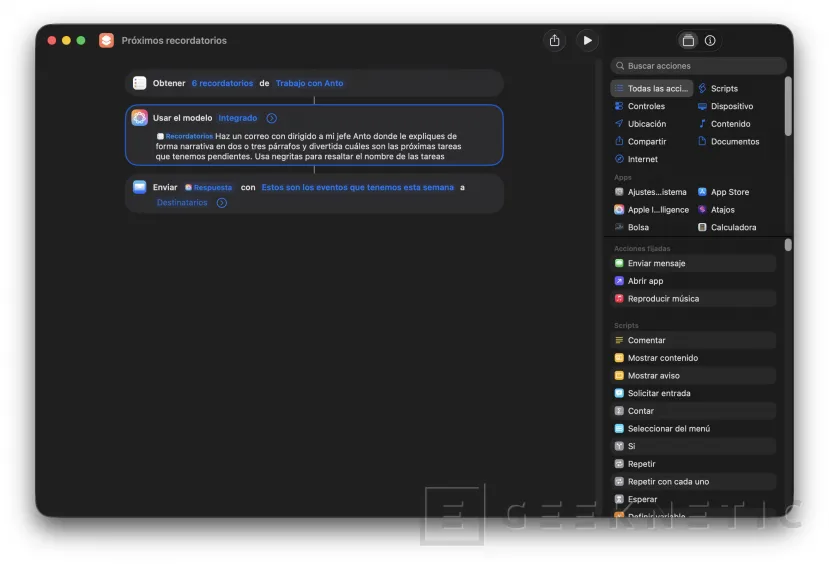Open the Scripts category

point(724,89)
